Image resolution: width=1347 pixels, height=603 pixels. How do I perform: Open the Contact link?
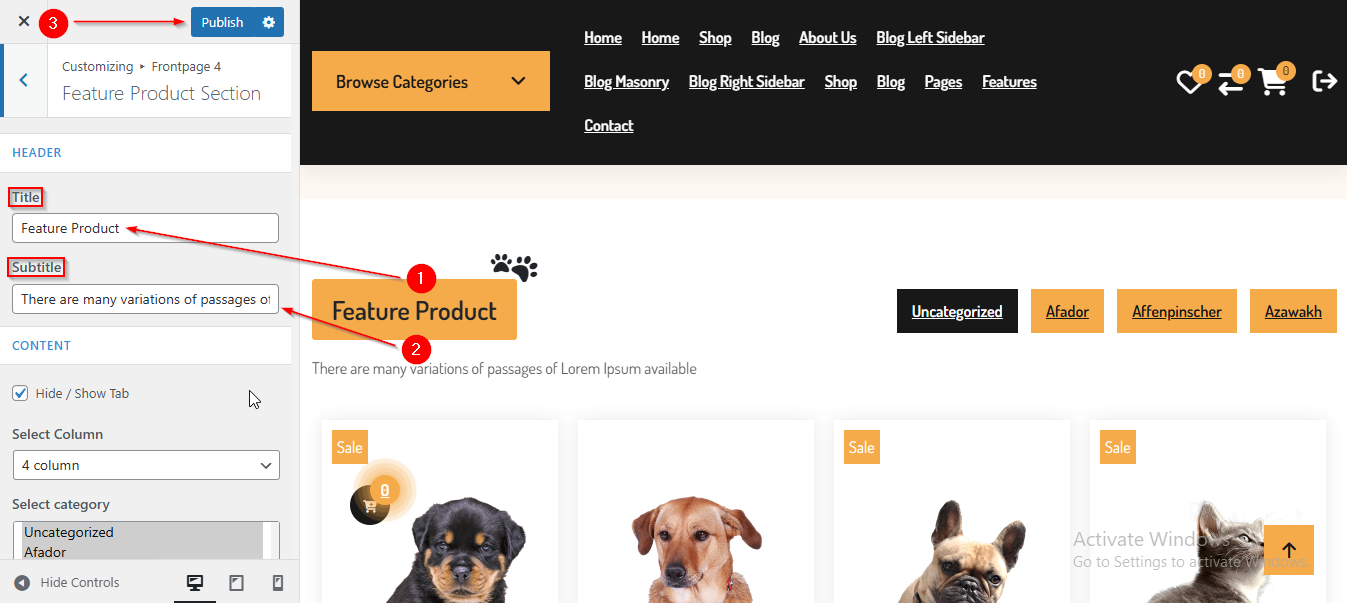pyautogui.click(x=609, y=125)
